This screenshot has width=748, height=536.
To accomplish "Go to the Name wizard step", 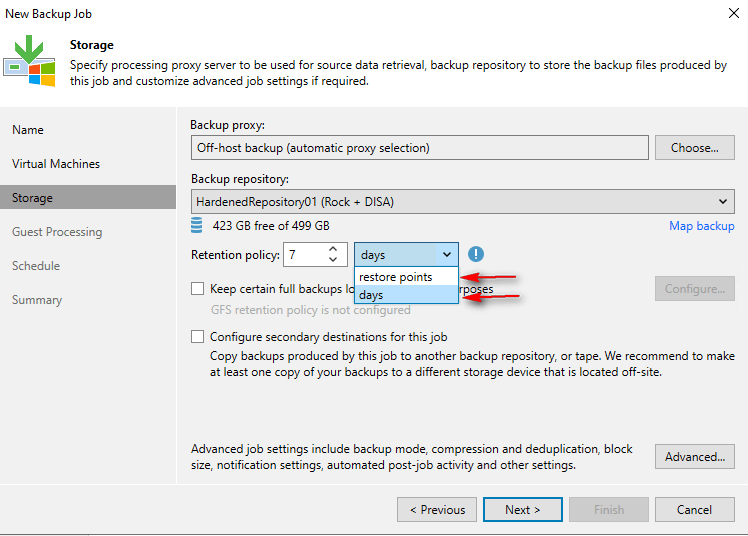I will 28,130.
